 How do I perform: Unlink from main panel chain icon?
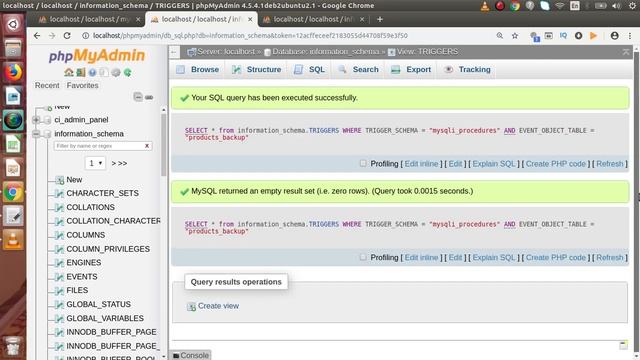pyautogui.click(x=149, y=97)
